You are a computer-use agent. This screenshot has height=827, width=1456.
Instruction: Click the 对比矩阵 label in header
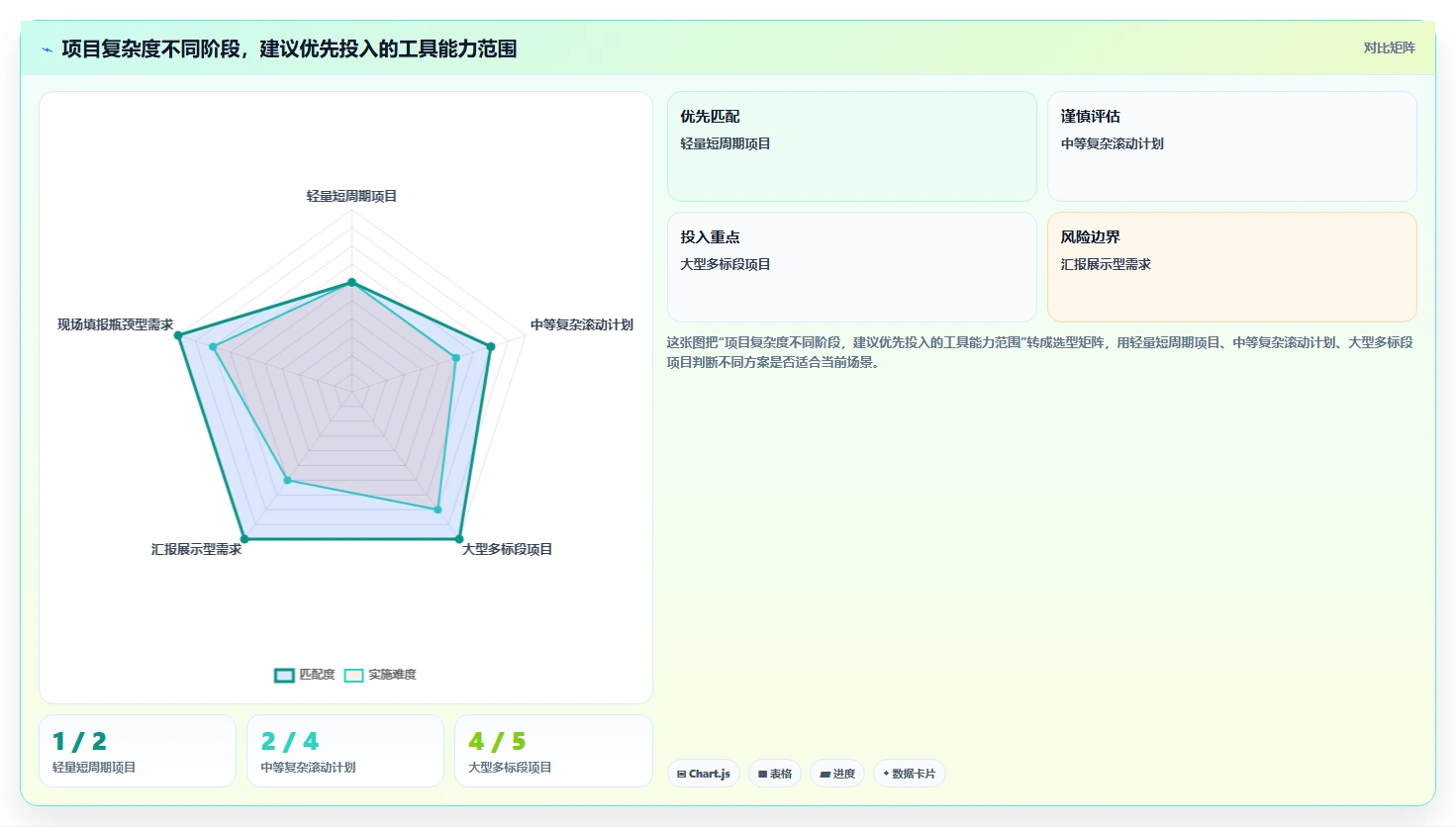[1389, 47]
